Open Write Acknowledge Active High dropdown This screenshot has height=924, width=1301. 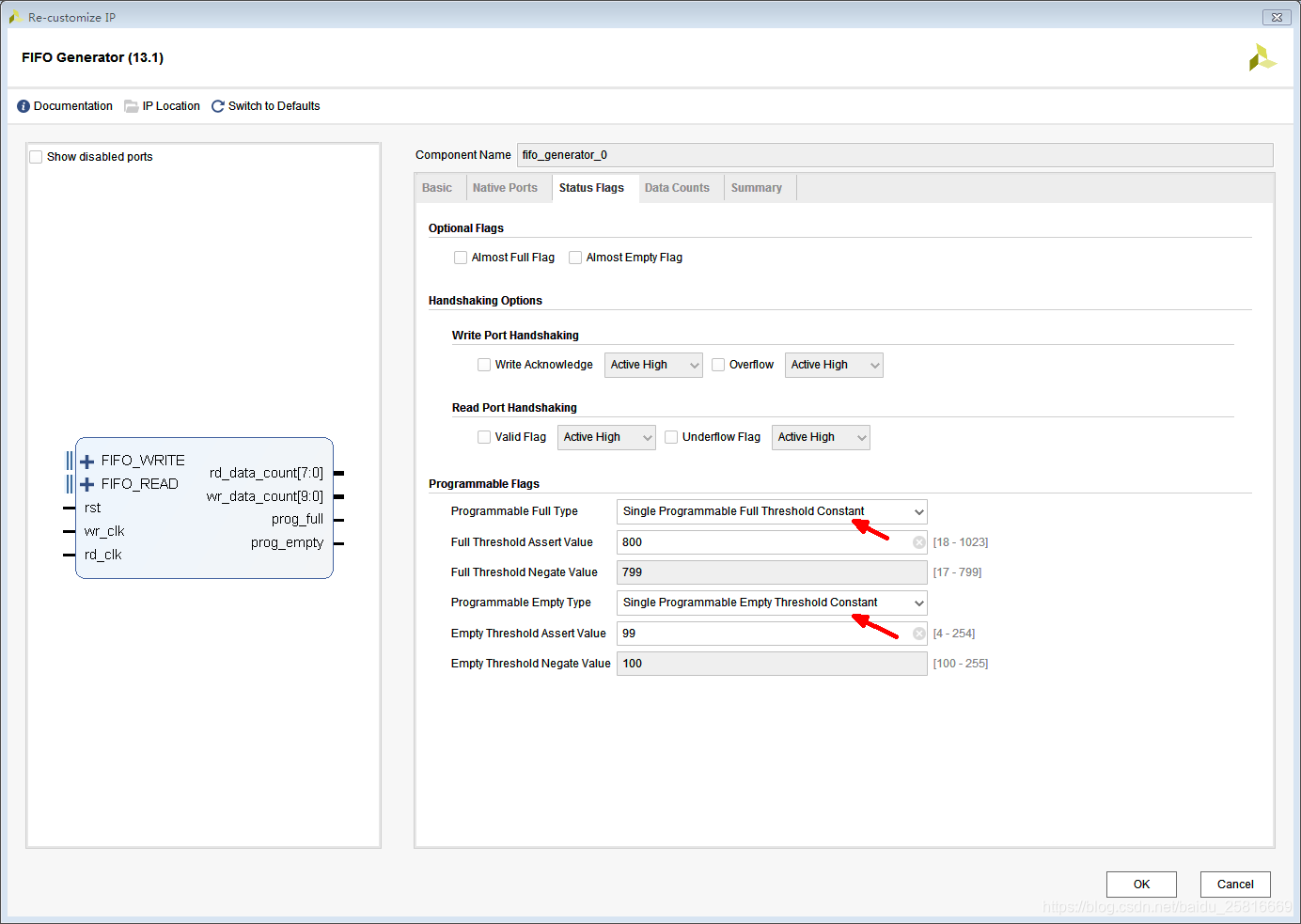click(x=653, y=365)
